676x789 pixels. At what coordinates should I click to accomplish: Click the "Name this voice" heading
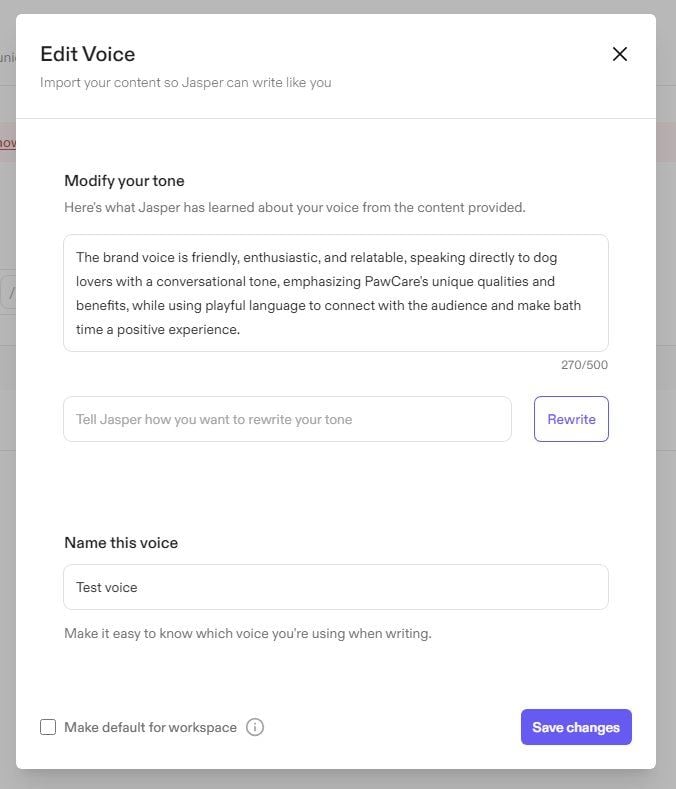pyautogui.click(x=121, y=543)
